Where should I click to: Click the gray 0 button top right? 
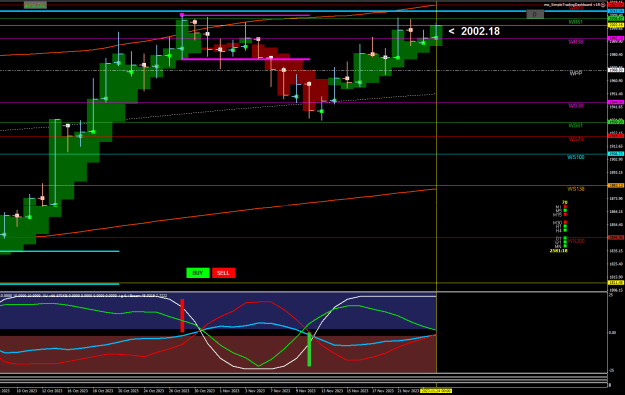[535, 14]
